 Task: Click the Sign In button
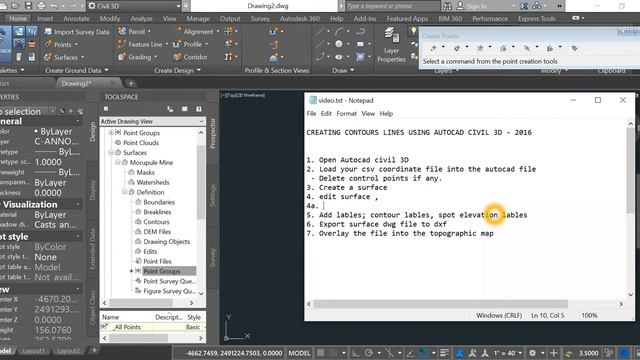coord(472,6)
